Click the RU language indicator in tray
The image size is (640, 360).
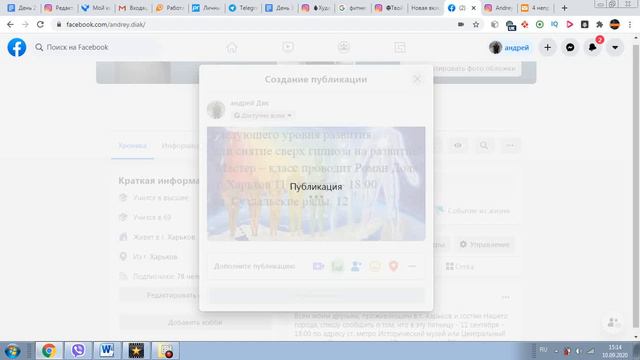click(x=543, y=350)
